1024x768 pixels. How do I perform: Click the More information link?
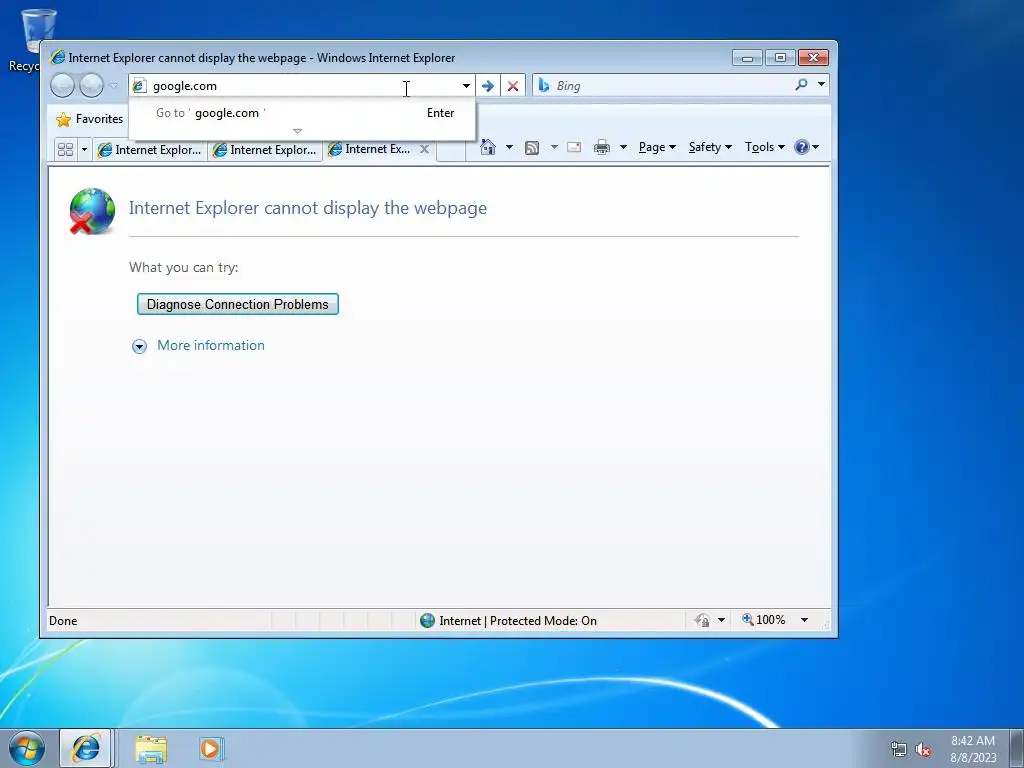click(x=211, y=345)
